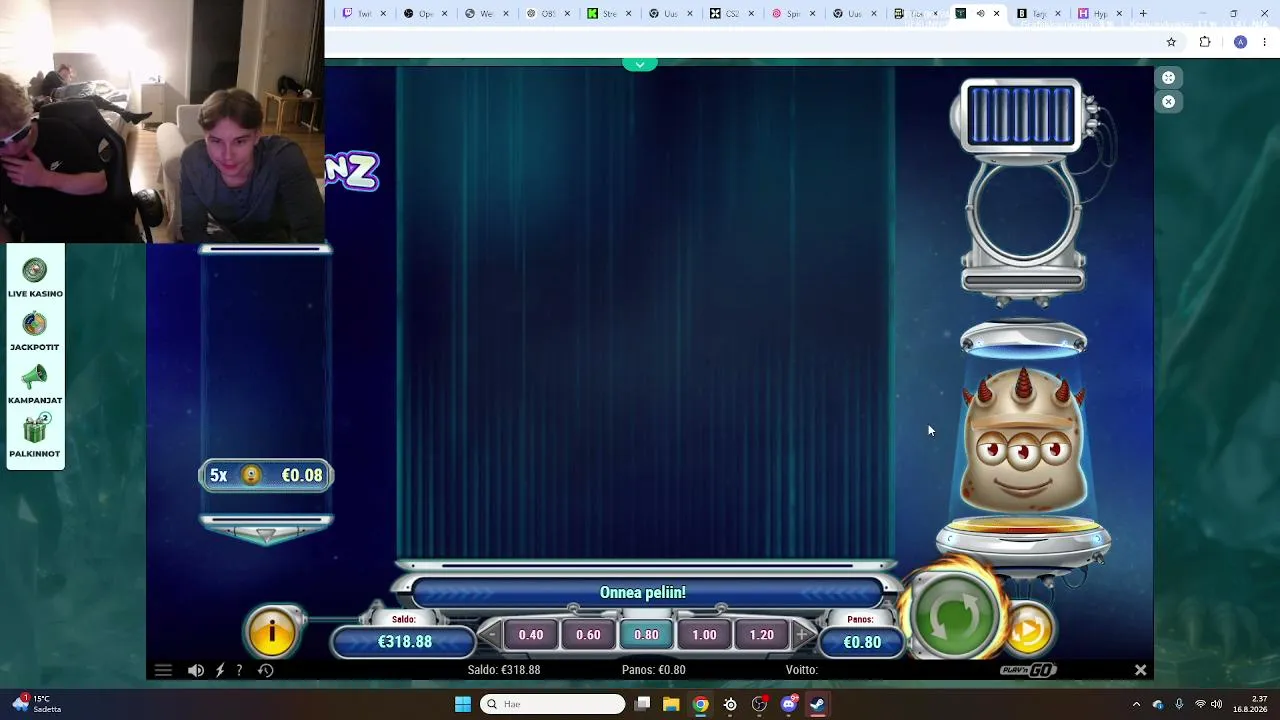
Task: Open File Explorer from the taskbar
Action: point(671,704)
